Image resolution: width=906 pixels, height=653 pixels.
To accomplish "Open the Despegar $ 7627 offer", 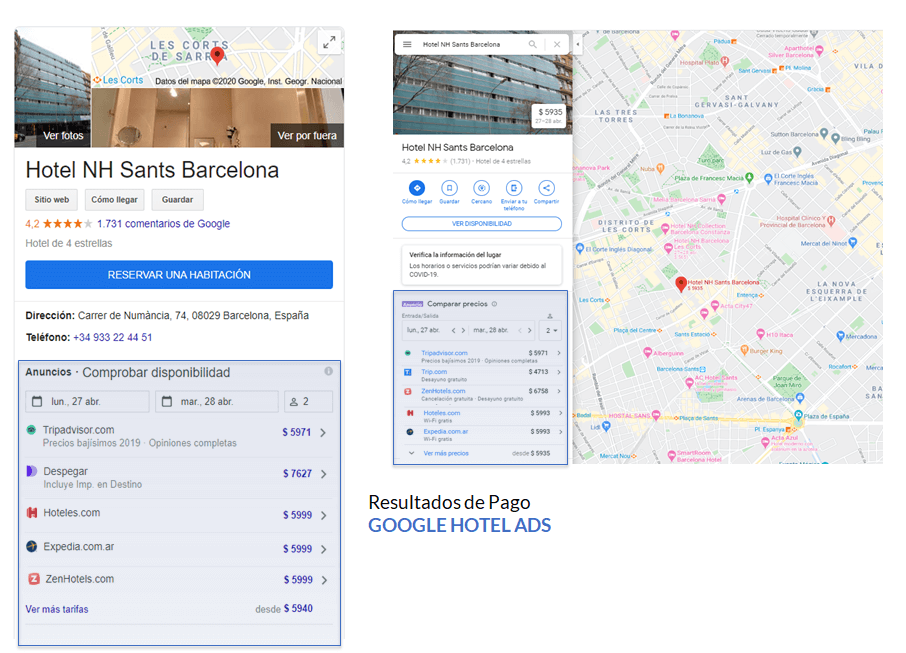I will coord(179,477).
